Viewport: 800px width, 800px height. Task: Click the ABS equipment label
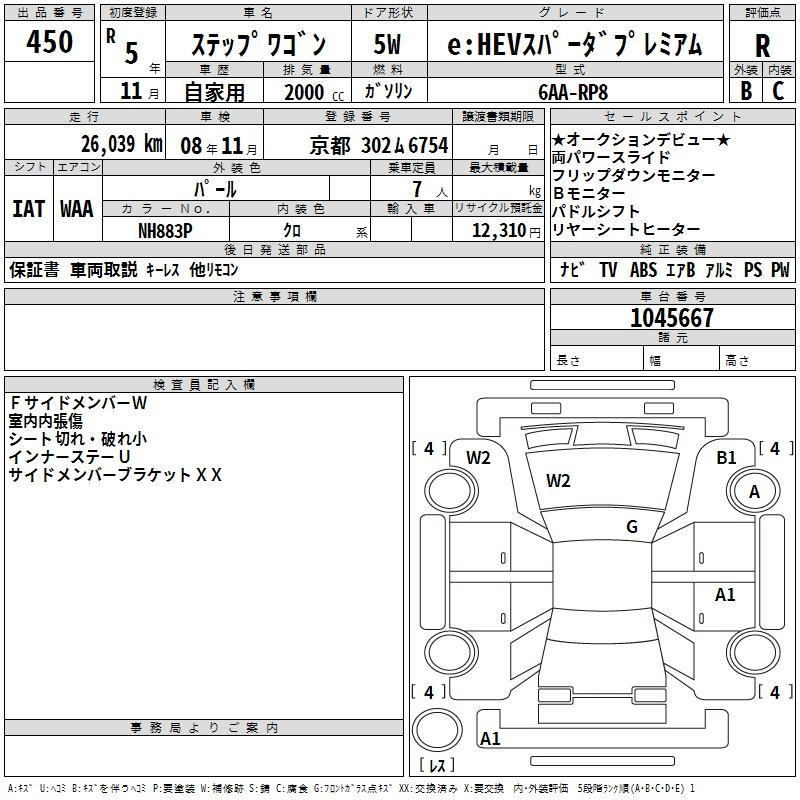(x=643, y=270)
